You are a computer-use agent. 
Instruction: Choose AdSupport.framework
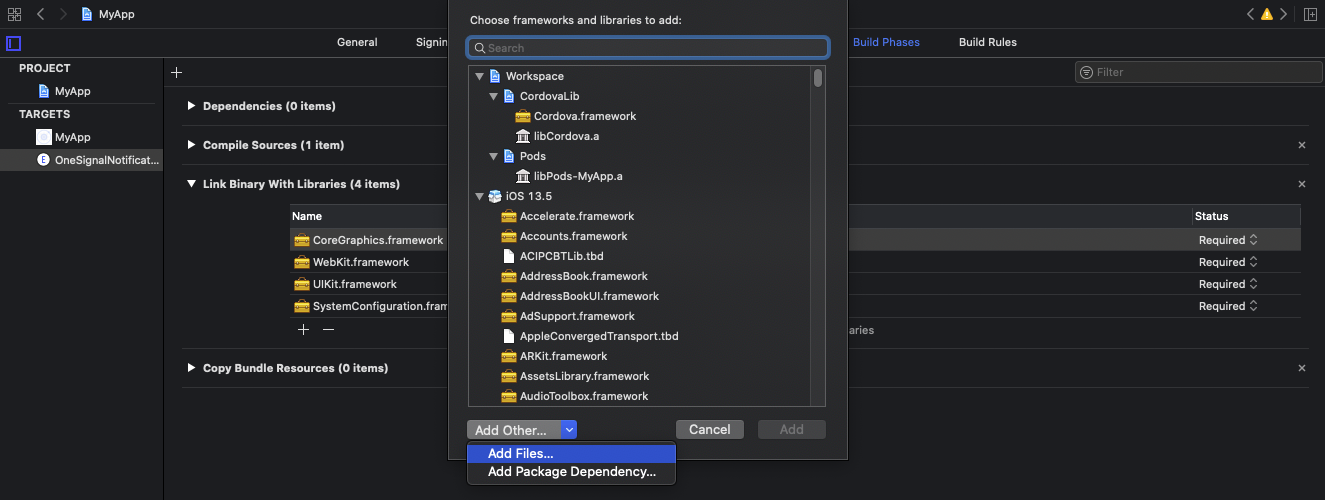pos(568,316)
